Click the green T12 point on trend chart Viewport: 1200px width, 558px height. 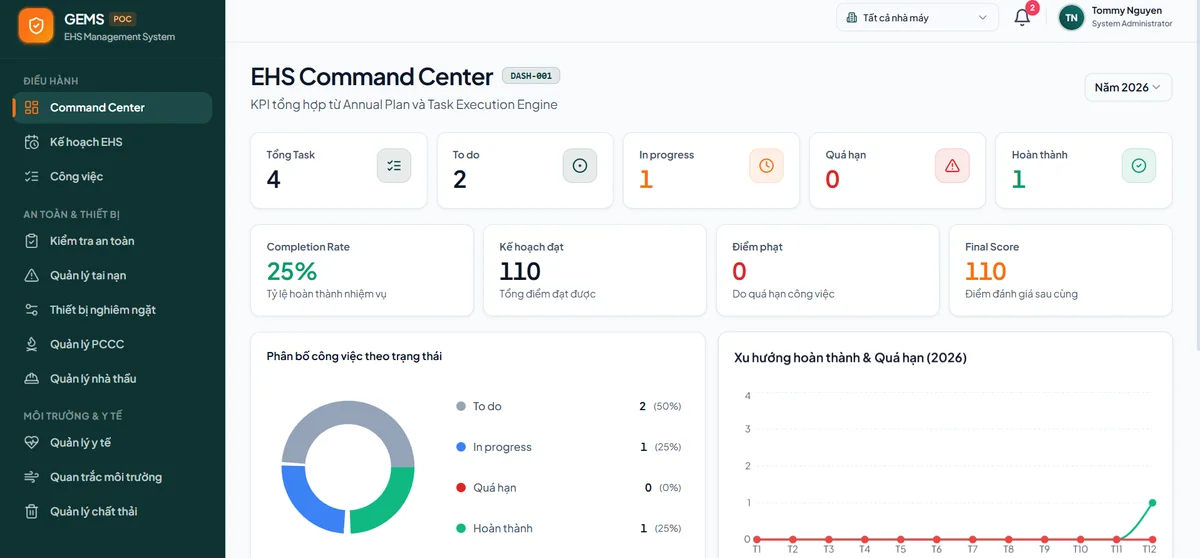coord(1153,503)
